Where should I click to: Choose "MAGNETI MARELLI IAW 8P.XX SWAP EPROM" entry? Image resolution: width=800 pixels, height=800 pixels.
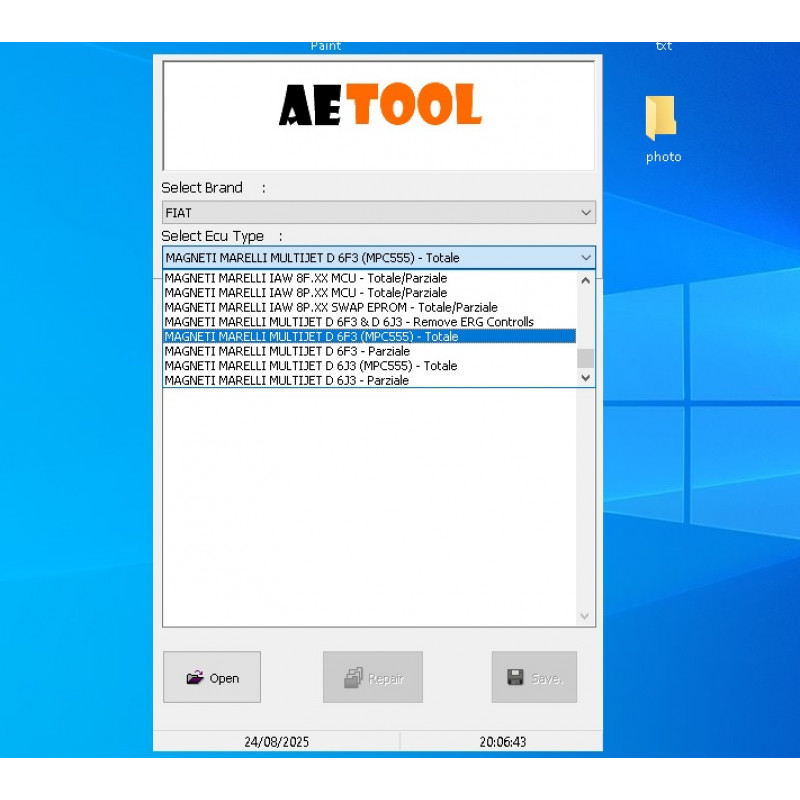331,307
